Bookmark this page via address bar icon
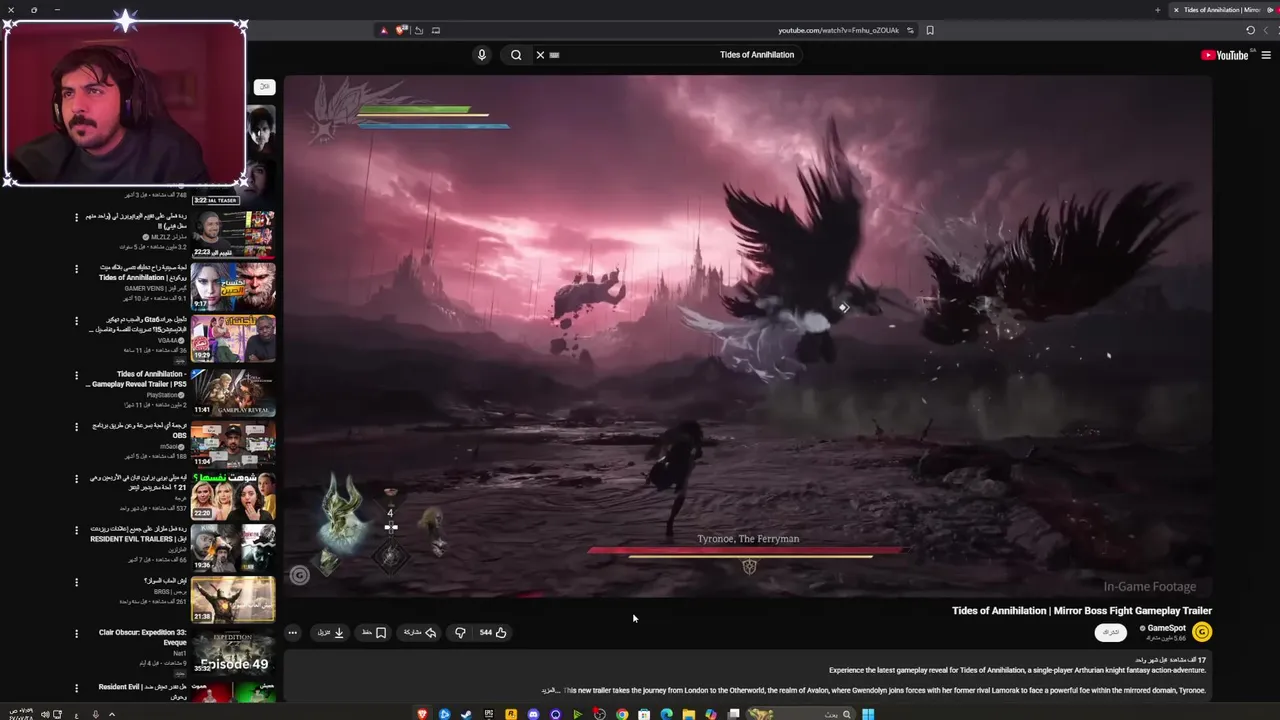1280x720 pixels. click(930, 30)
